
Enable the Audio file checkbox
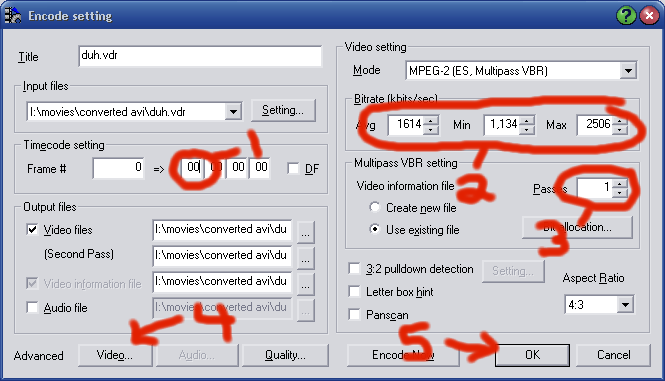pyautogui.click(x=32, y=307)
